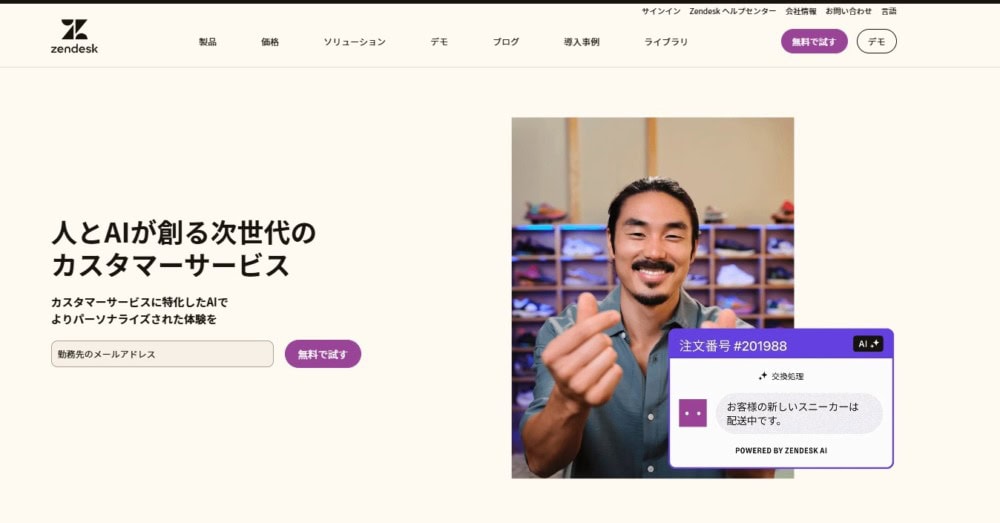
Task: Expand the ライブラリ menu
Action: point(666,41)
